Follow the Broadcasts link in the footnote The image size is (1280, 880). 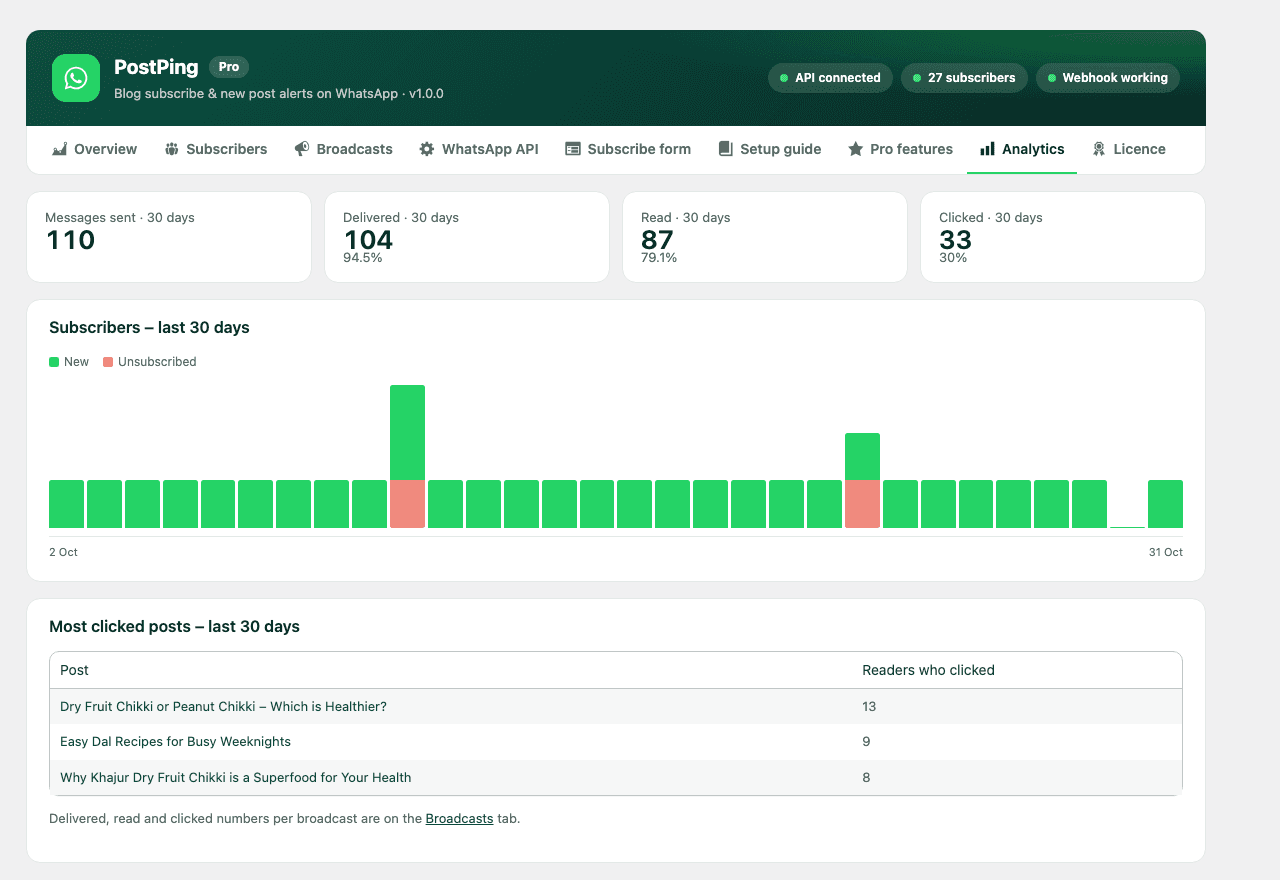459,818
